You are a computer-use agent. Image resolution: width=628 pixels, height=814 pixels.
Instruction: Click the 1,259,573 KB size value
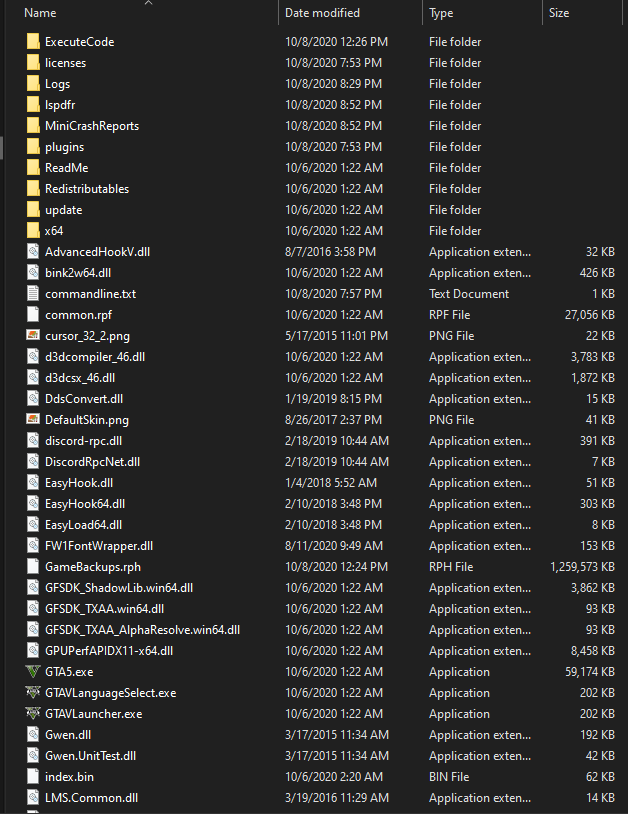coord(582,567)
